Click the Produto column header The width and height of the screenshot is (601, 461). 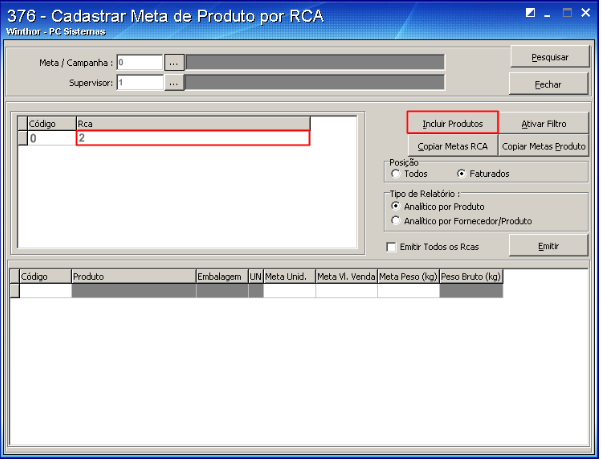click(x=134, y=276)
